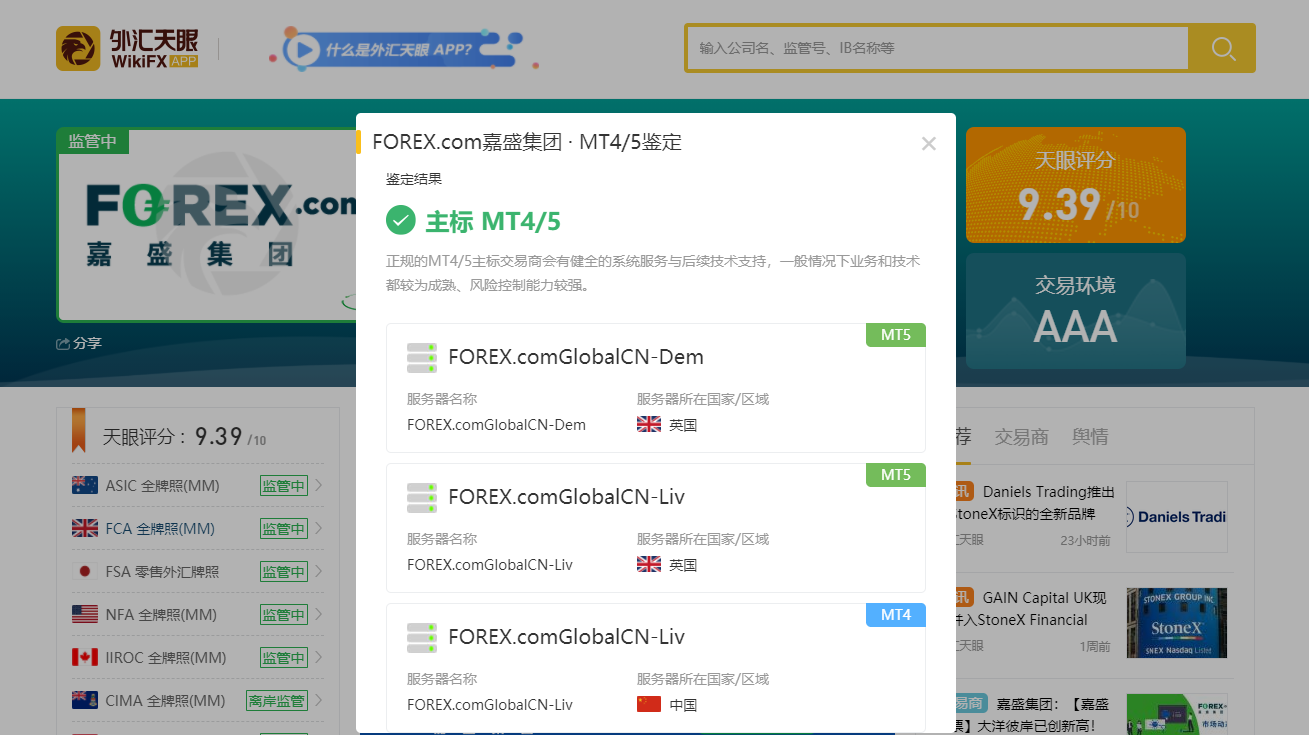Click China flag in the MT4 server card
This screenshot has height=735, width=1309.
[x=649, y=704]
